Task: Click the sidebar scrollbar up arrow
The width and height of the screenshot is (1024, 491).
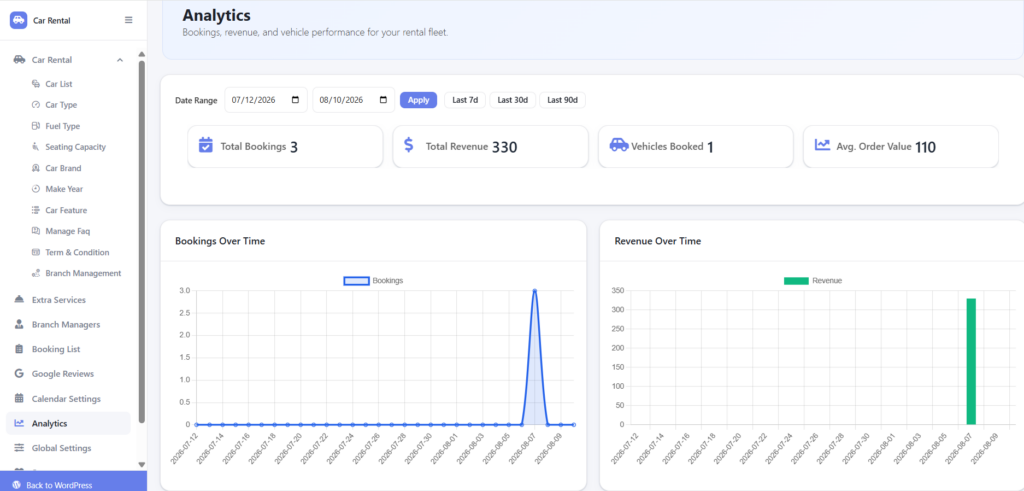Action: pyautogui.click(x=142, y=54)
